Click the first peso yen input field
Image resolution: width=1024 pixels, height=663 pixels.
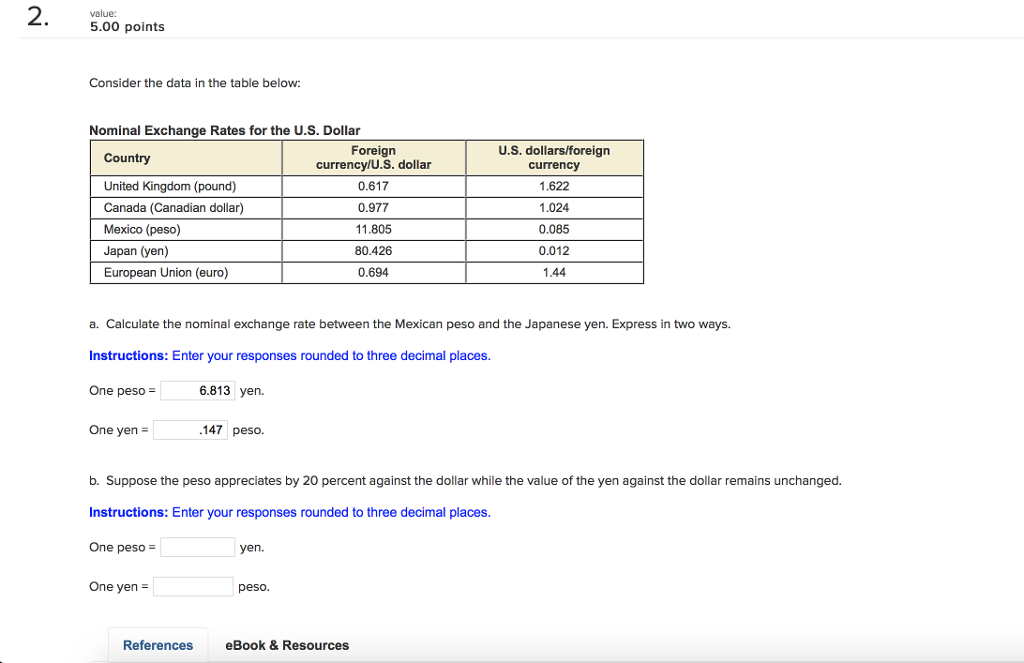(x=197, y=390)
